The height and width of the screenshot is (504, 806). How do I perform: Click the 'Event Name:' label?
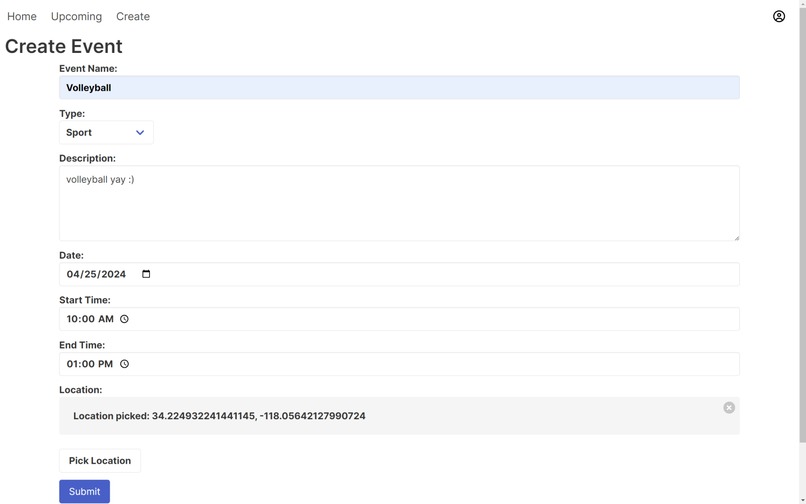(x=88, y=68)
